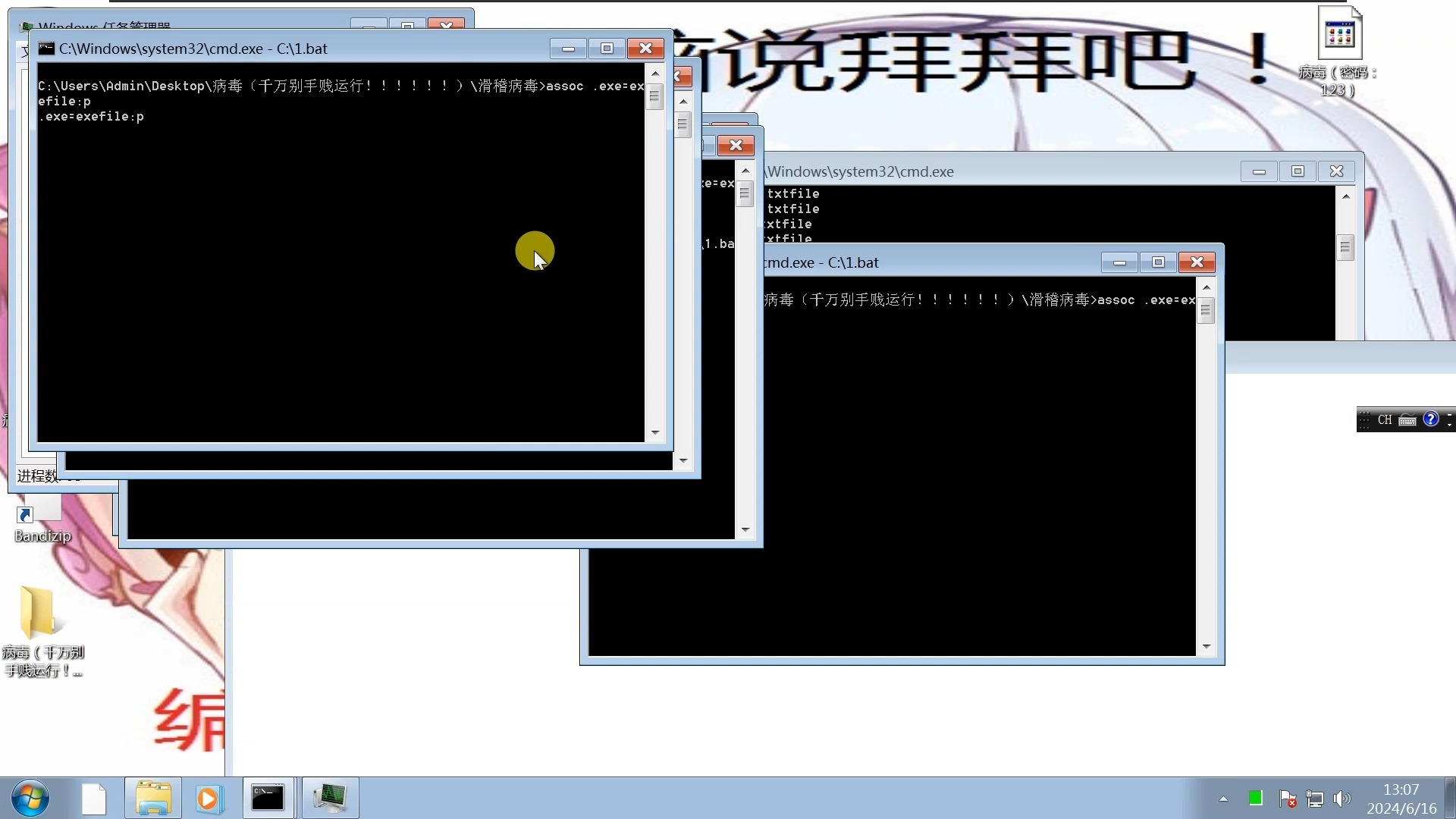This screenshot has height=819, width=1456.
Task: Close the Task Manager window behind cmd
Action: (446, 25)
